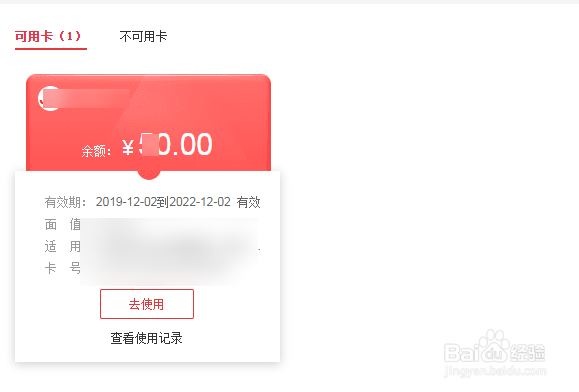
Task: Switch to the 可用卡 (1) tab
Action: [48, 36]
